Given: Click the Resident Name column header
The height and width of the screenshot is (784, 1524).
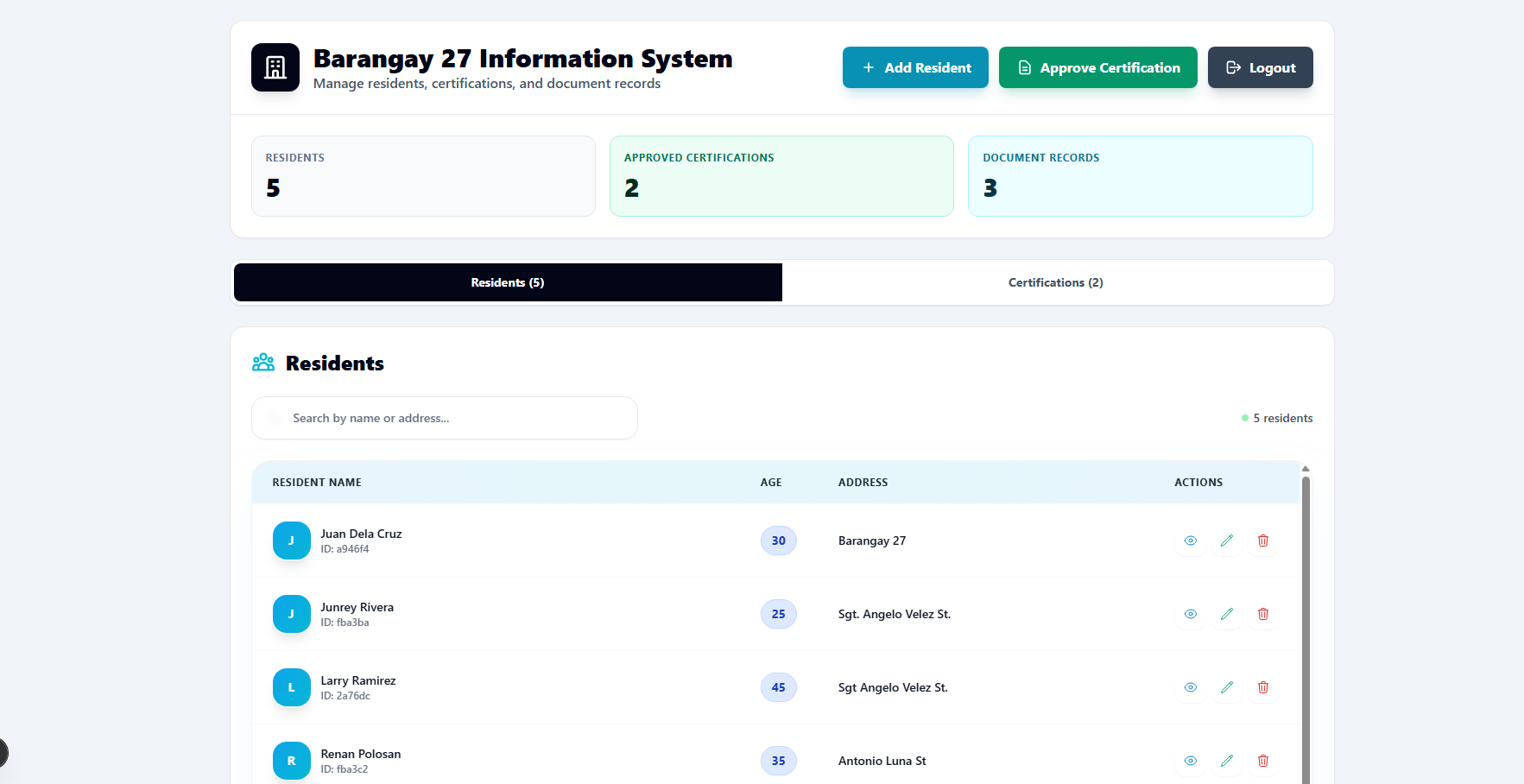Looking at the screenshot, I should coord(317,483).
